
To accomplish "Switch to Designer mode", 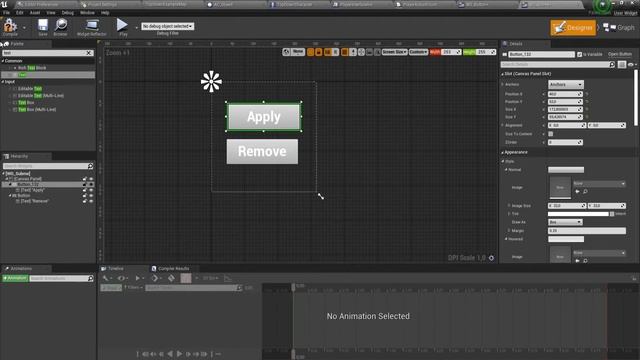I will coord(573,27).
